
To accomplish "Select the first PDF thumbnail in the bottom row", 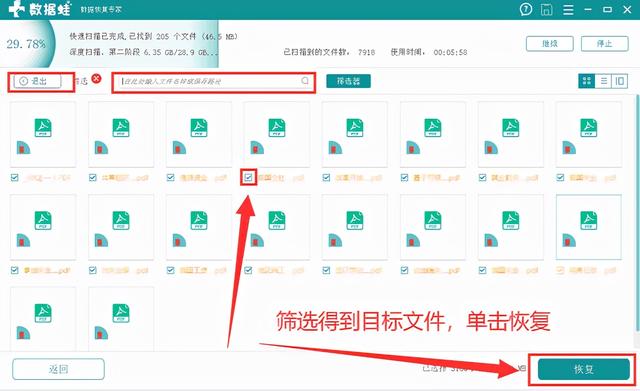I will [x=43, y=319].
